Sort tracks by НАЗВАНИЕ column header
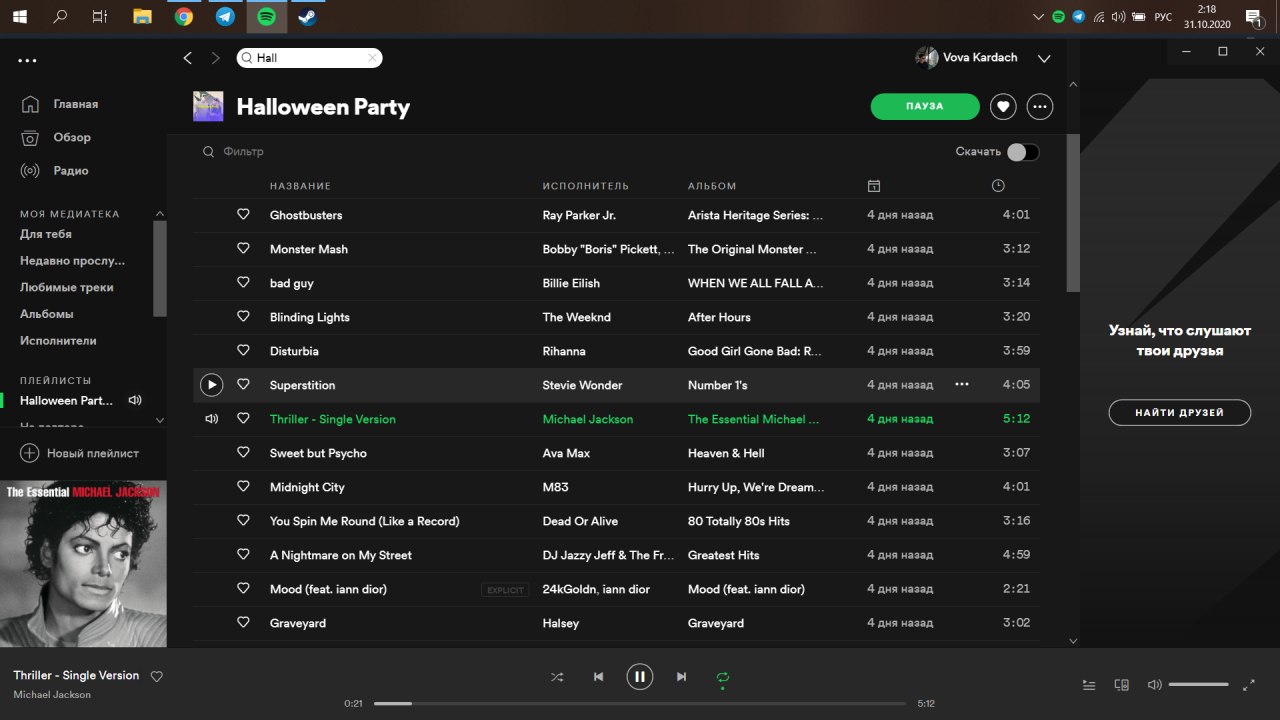 click(x=300, y=186)
